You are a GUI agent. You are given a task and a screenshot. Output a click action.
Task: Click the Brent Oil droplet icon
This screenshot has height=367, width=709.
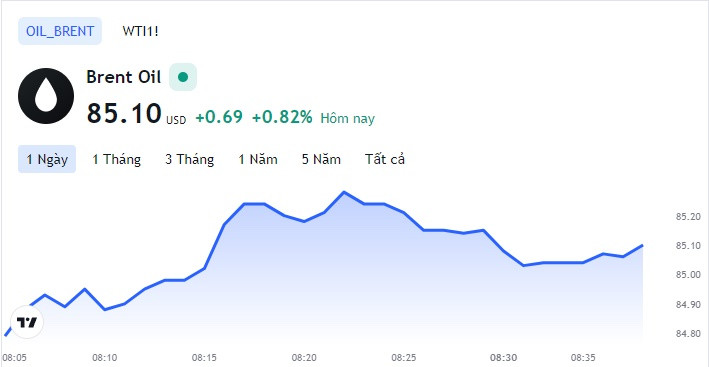click(x=46, y=96)
